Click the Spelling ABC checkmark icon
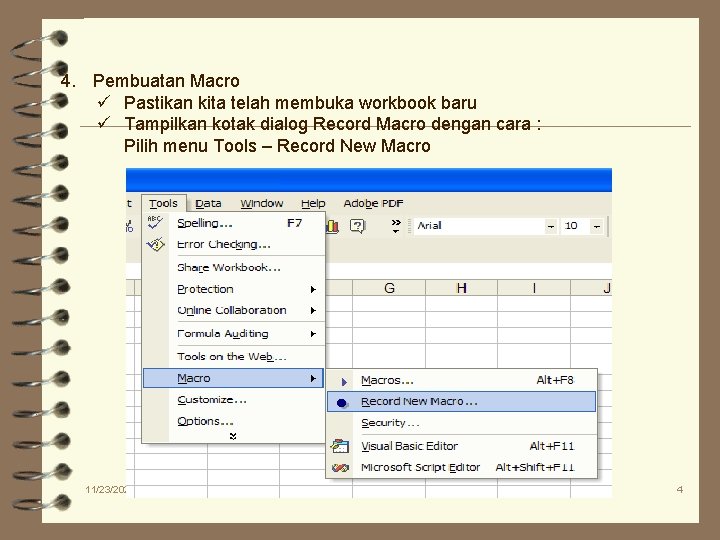The image size is (720, 540). 155,222
